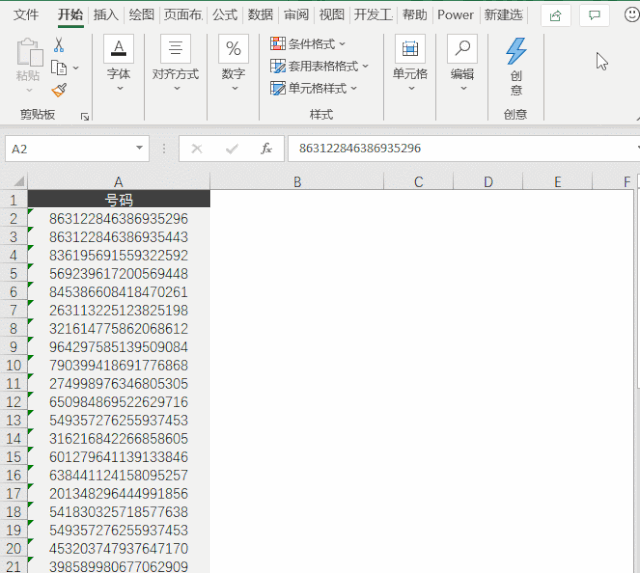Expand the 单元格 group chevron

[411, 88]
